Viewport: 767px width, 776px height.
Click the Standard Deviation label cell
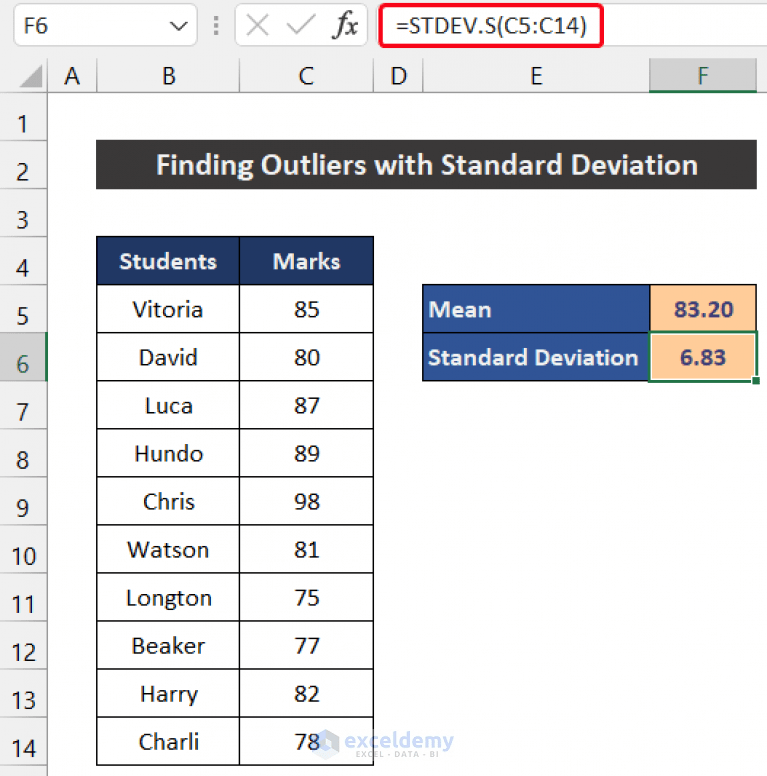(536, 357)
